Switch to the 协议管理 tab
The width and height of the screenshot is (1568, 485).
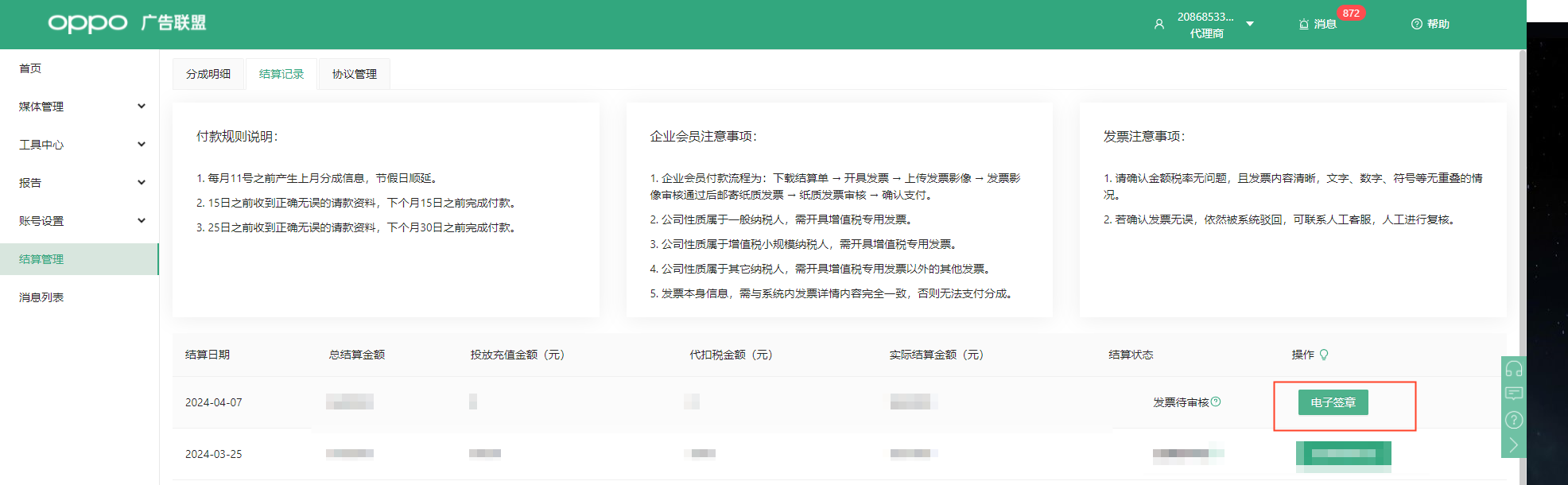355,74
